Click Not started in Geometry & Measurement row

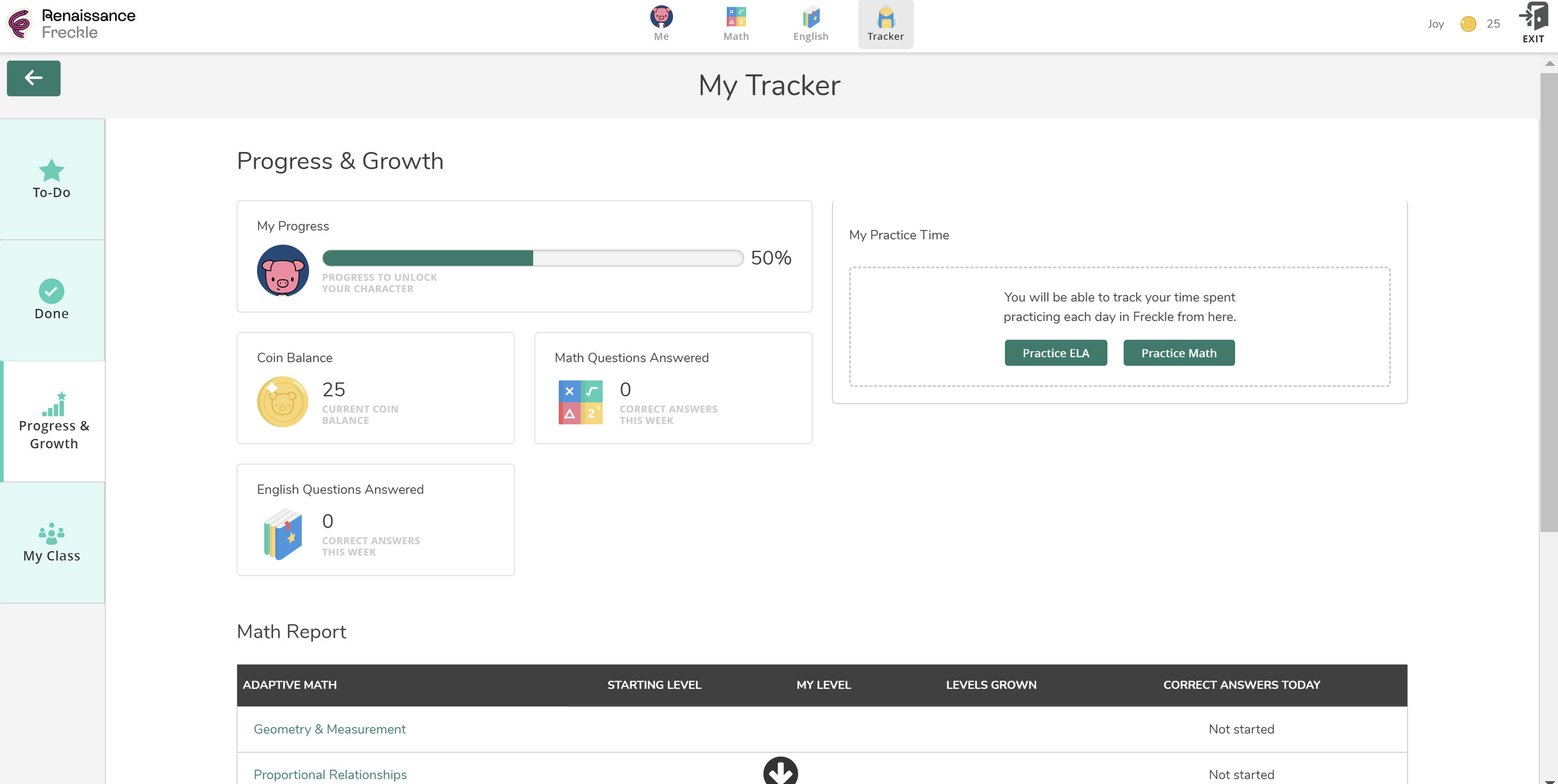pyautogui.click(x=1241, y=729)
